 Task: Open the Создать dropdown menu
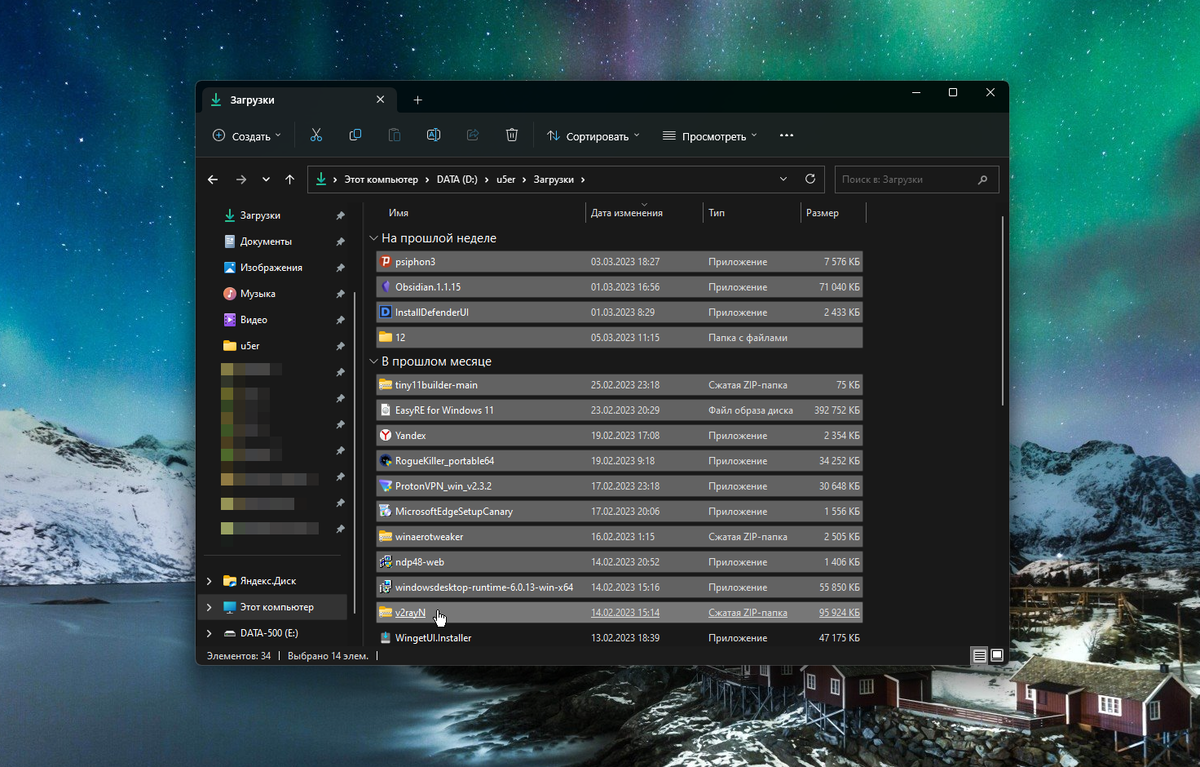click(x=247, y=136)
